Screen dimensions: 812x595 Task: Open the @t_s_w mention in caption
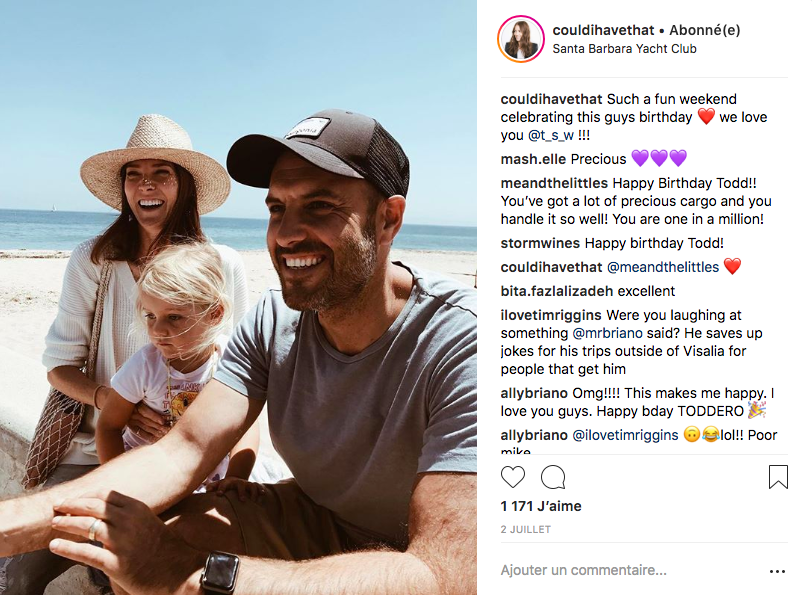(560, 136)
